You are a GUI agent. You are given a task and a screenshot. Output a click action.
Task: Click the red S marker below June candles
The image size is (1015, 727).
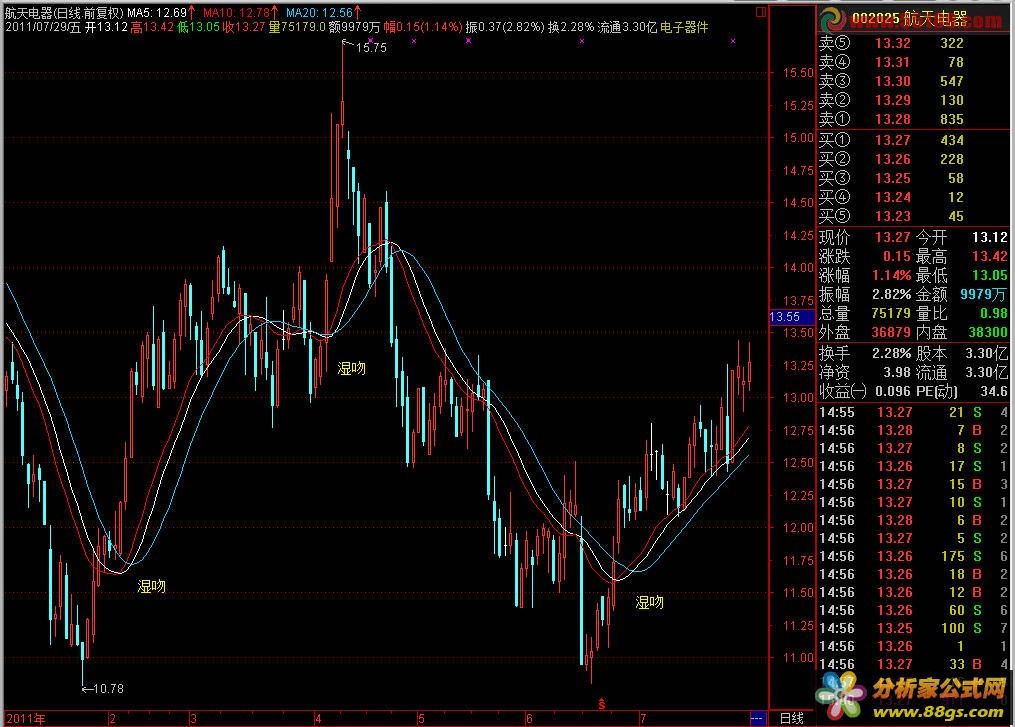(x=601, y=704)
